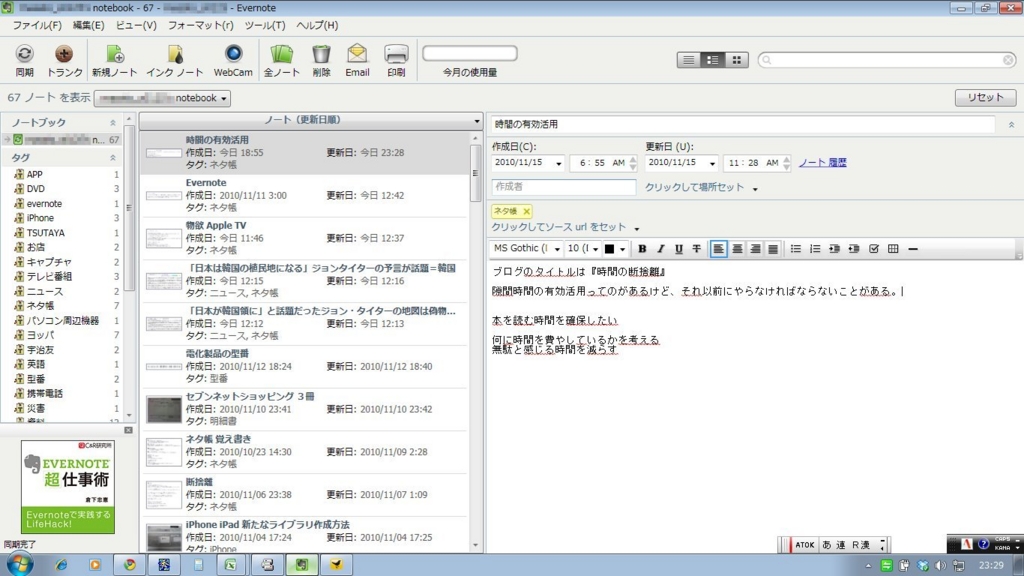The width and height of the screenshot is (1024, 576).
Task: Collapse the ノートブック section
Action: (x=112, y=123)
